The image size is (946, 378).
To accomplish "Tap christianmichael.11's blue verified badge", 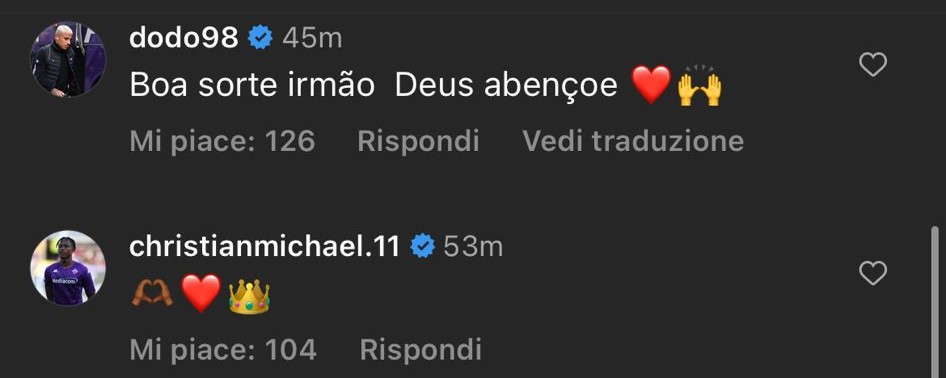I will pos(422,247).
